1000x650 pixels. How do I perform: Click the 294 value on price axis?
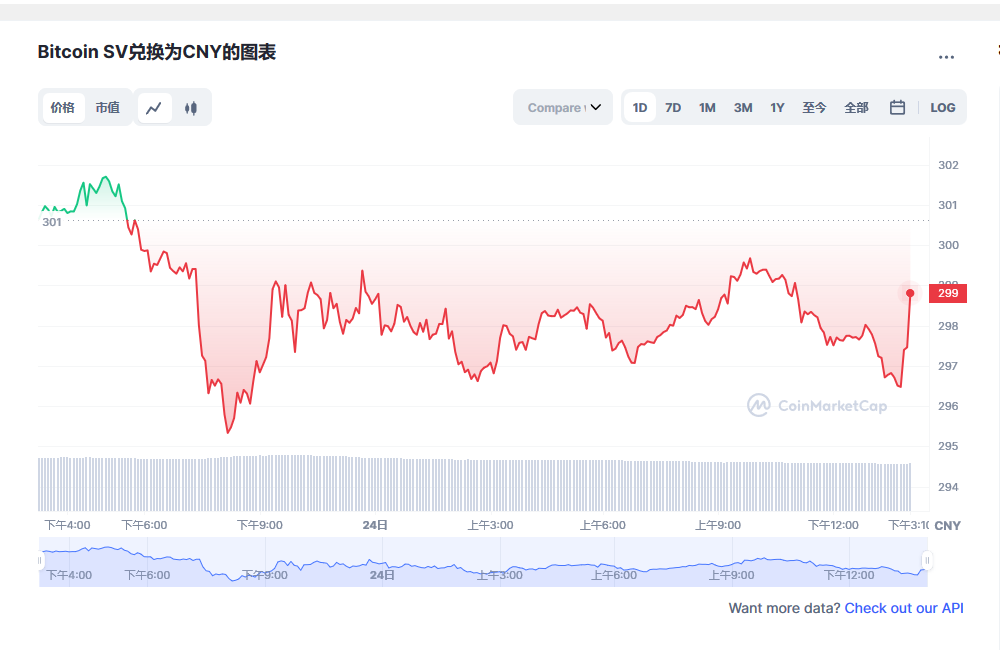pos(948,487)
